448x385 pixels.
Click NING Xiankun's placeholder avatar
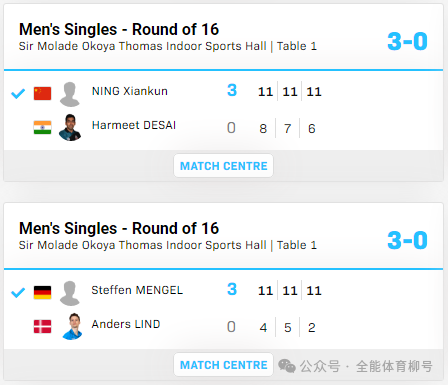(x=70, y=94)
